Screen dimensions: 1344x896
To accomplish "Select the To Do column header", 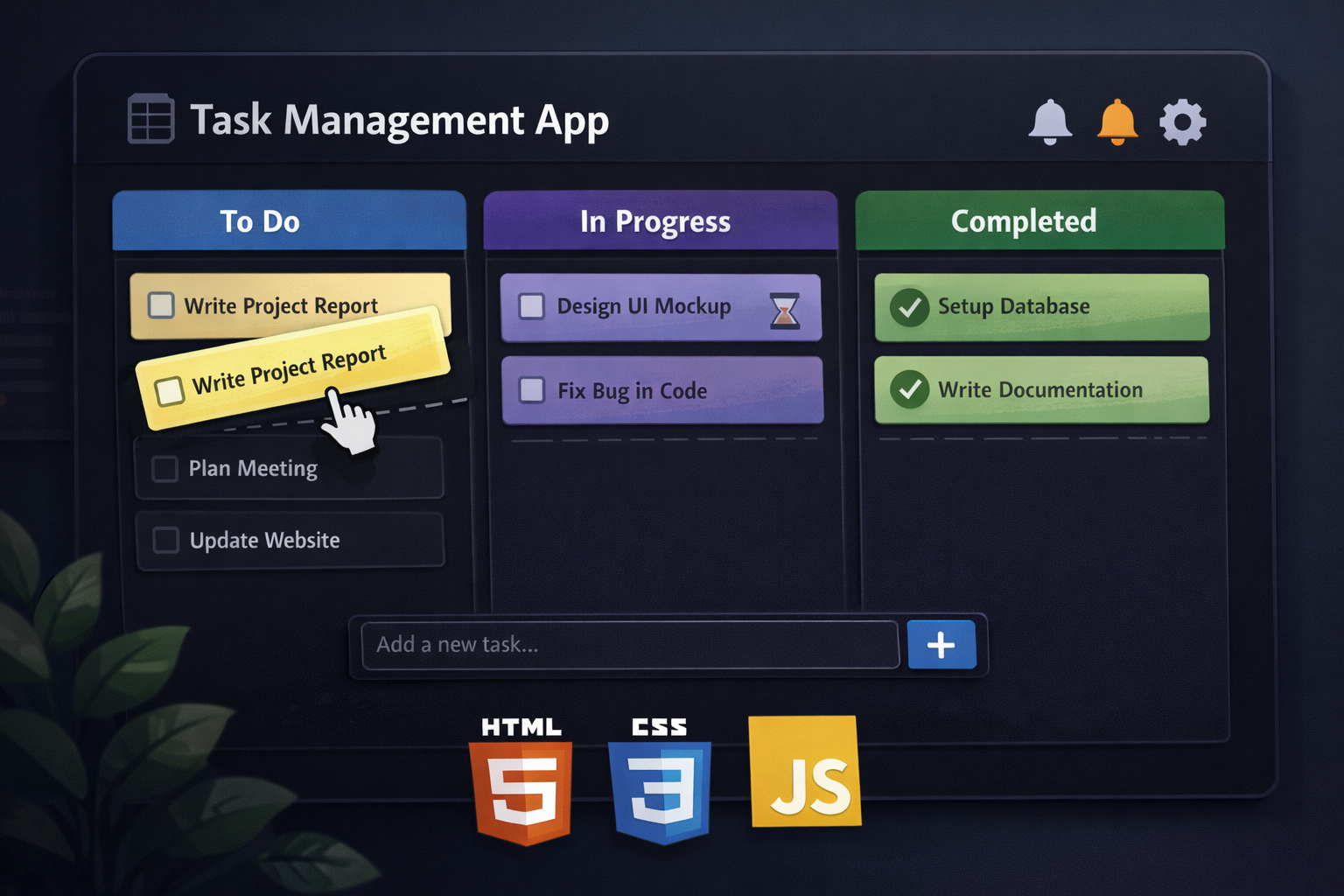I will [290, 220].
